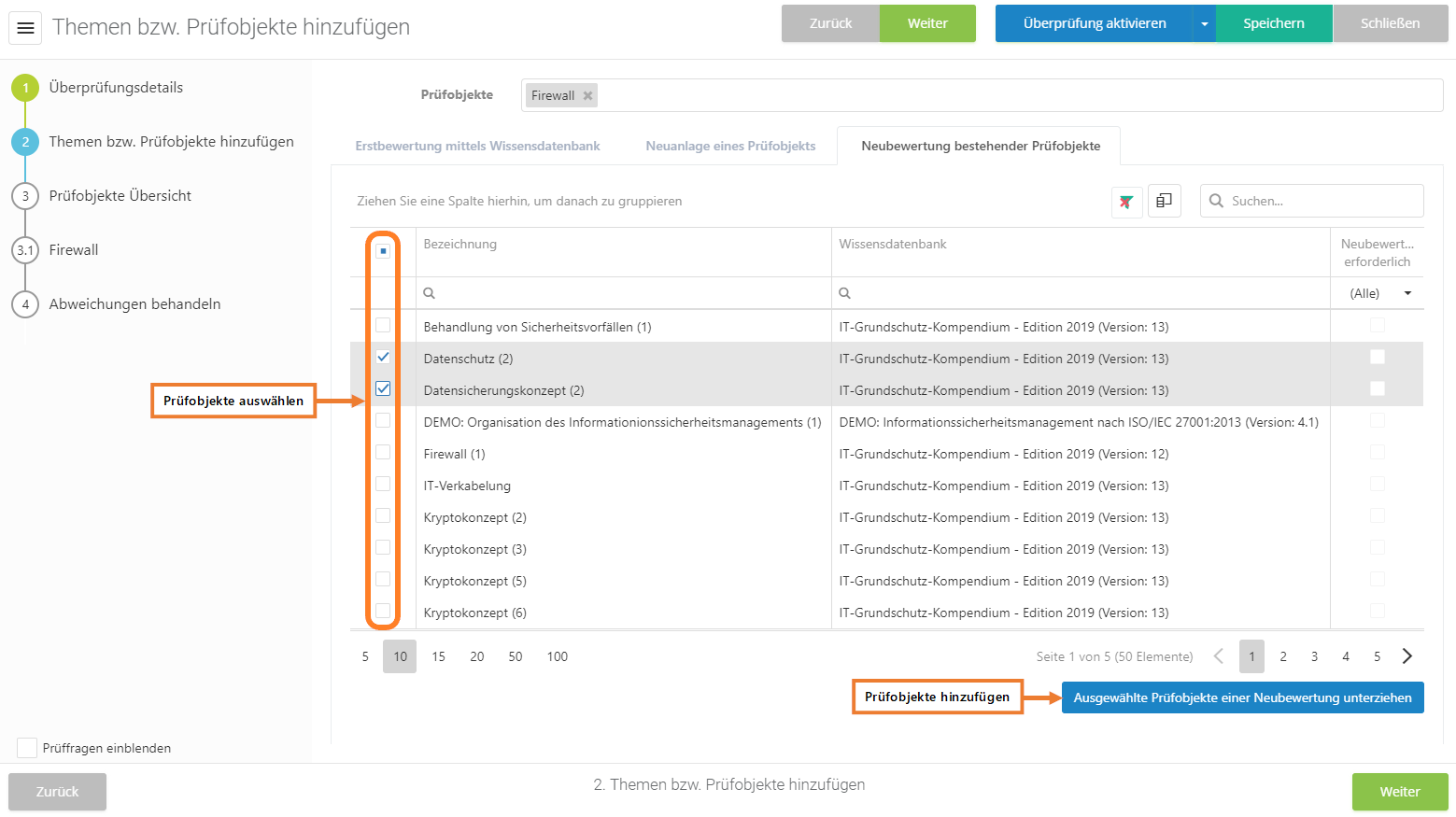Image resolution: width=1456 pixels, height=817 pixels.
Task: Expand the Überprüfung aktivieren dropdown arrow
Action: pyautogui.click(x=1204, y=24)
